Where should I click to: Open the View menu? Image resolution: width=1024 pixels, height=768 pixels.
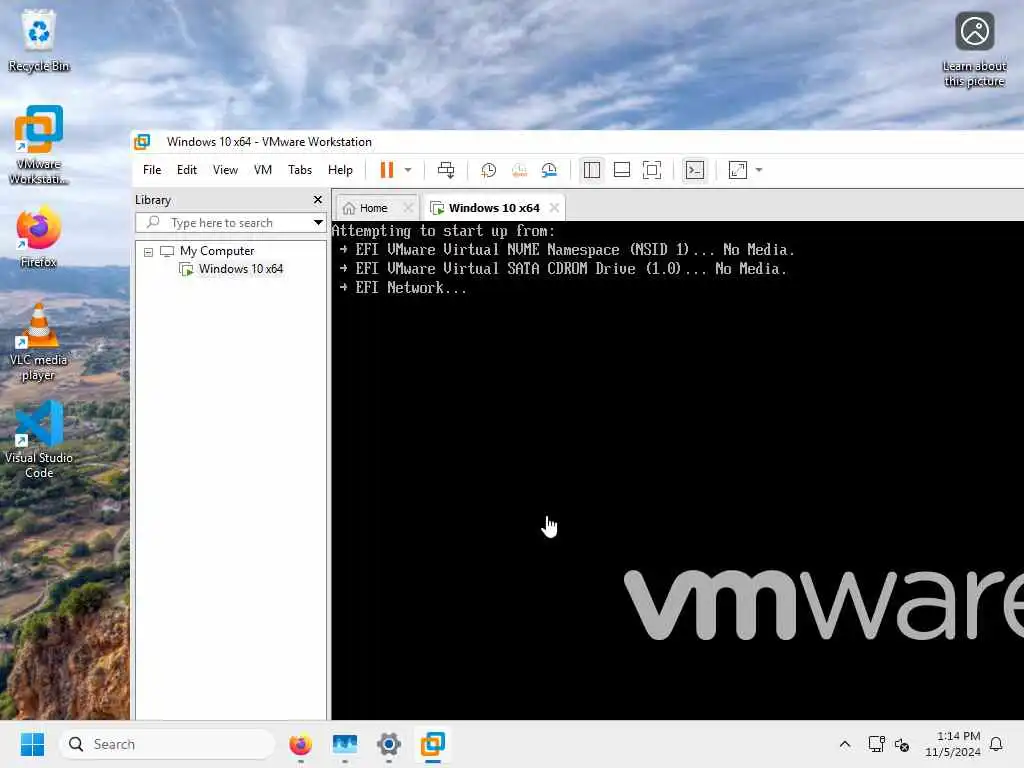click(x=225, y=170)
